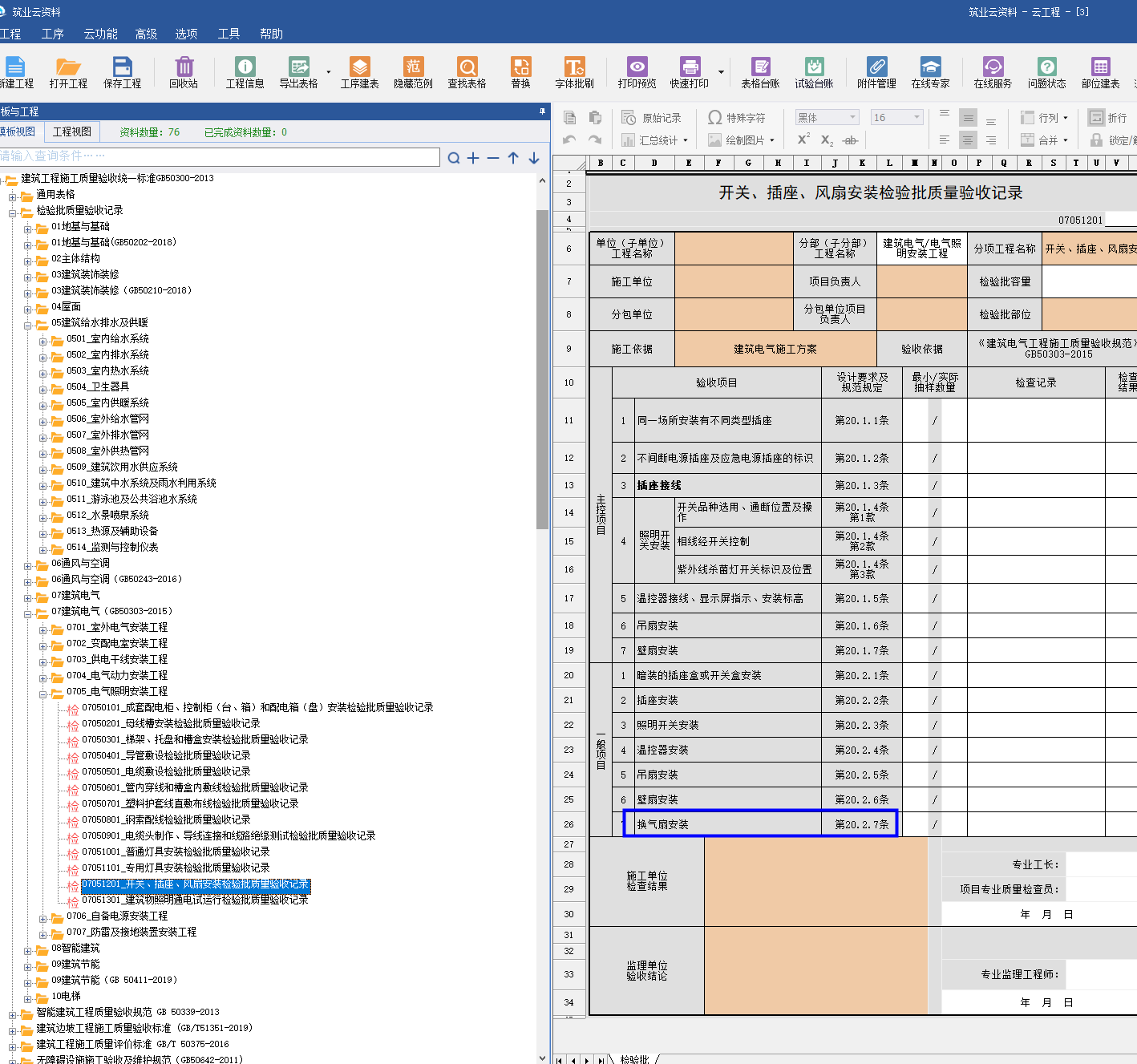This screenshot has height=1064, width=1137.
Task: Open the 黑体 font dropdown
Action: tap(827, 118)
